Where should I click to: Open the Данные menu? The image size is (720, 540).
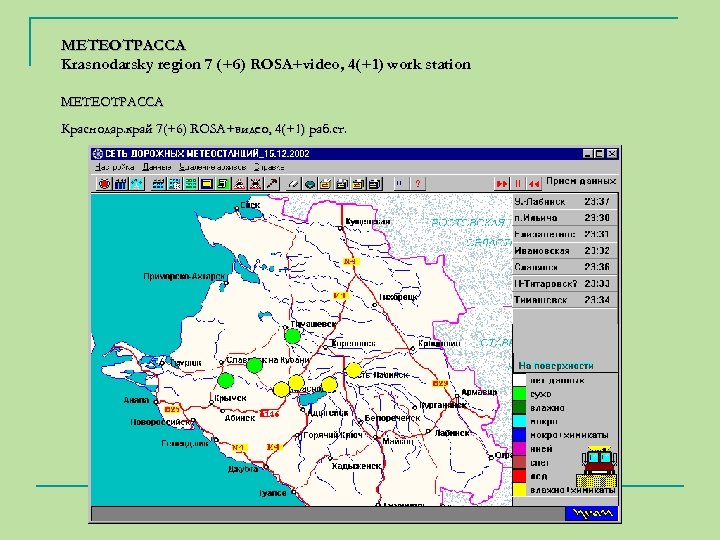[x=157, y=167]
